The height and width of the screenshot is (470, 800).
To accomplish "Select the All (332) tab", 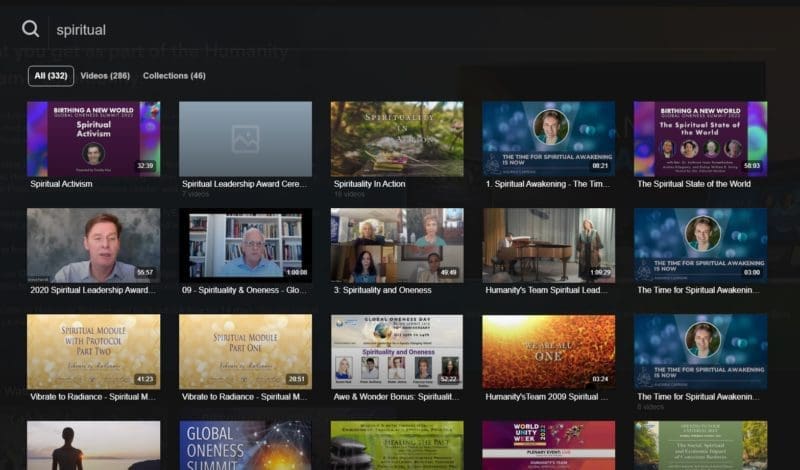I will (x=51, y=76).
